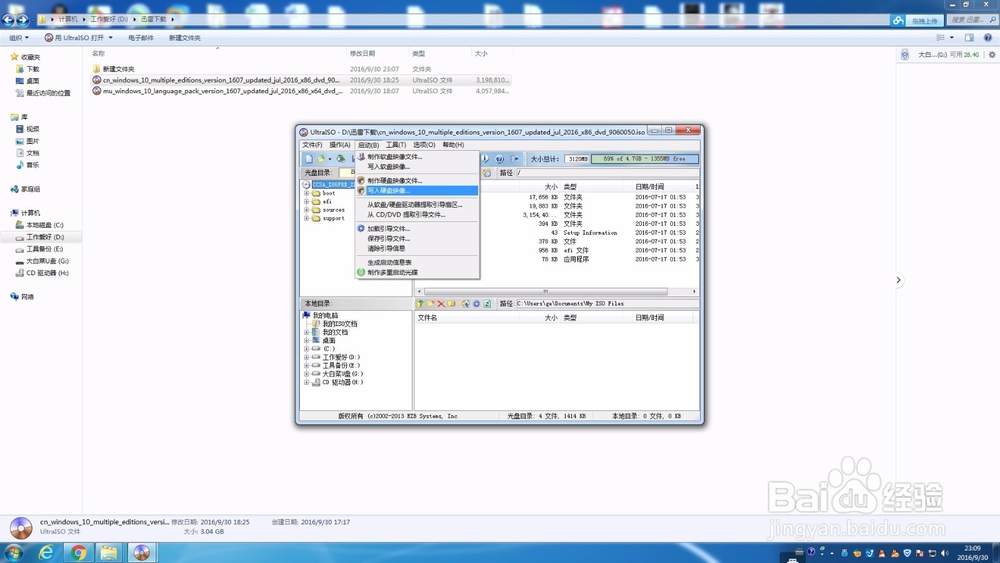Expand the efi folder in CD tree
Viewport: 1000px width, 563px height.
(306, 201)
